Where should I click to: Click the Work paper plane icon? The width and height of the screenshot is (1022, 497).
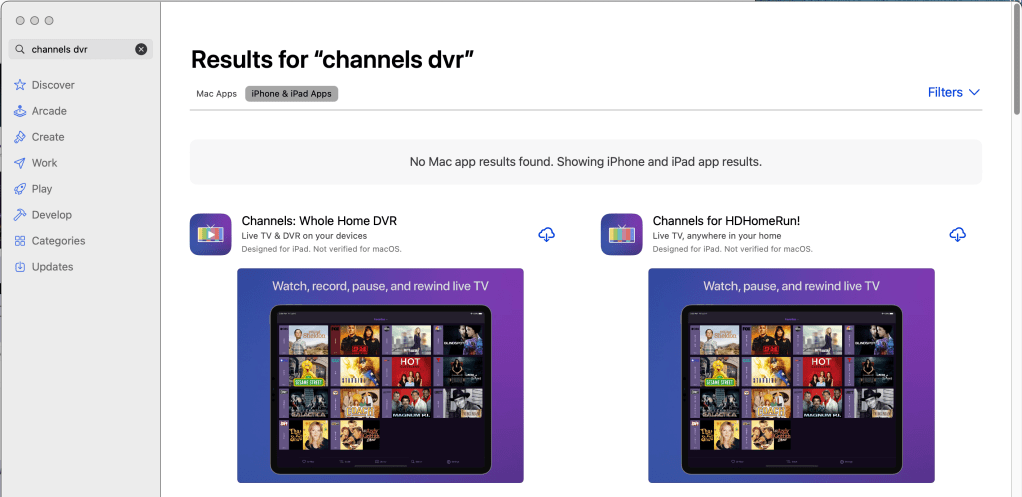tap(20, 163)
